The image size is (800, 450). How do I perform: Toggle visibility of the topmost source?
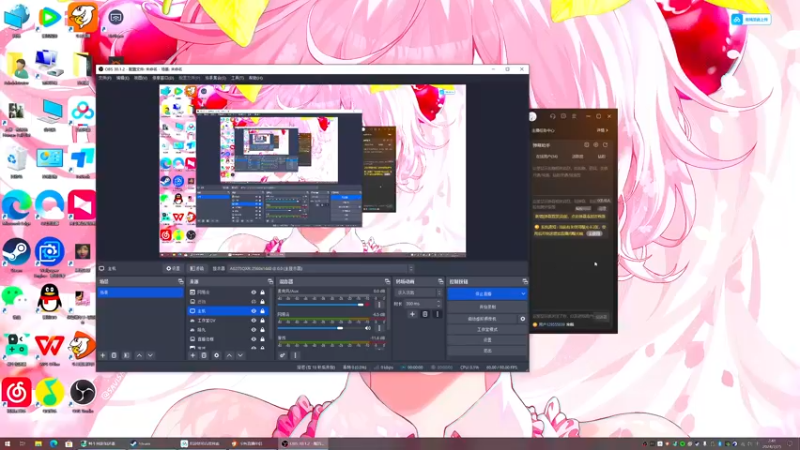254,292
